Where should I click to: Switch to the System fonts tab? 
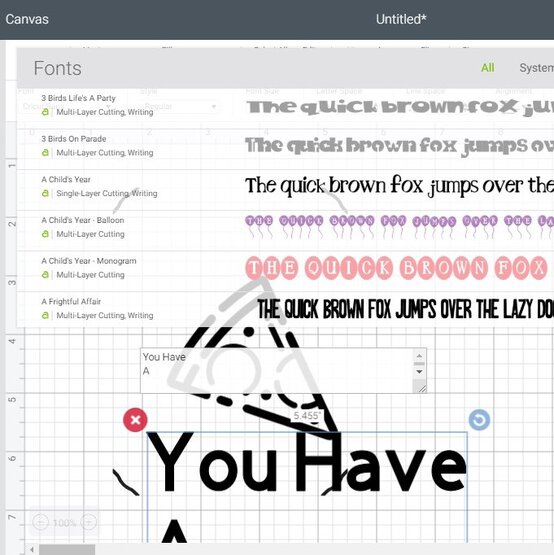(536, 68)
